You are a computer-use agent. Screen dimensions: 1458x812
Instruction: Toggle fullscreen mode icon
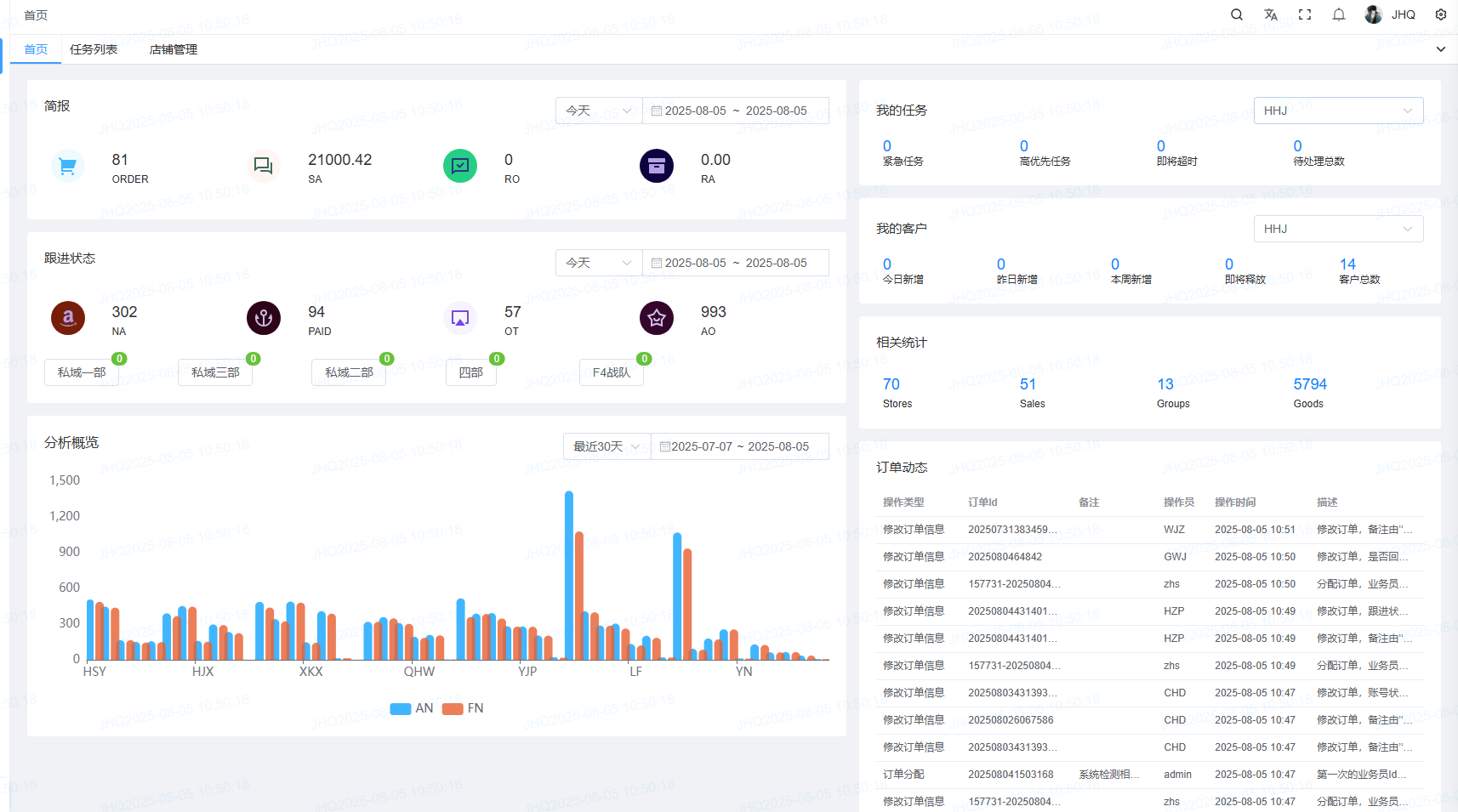(1305, 14)
